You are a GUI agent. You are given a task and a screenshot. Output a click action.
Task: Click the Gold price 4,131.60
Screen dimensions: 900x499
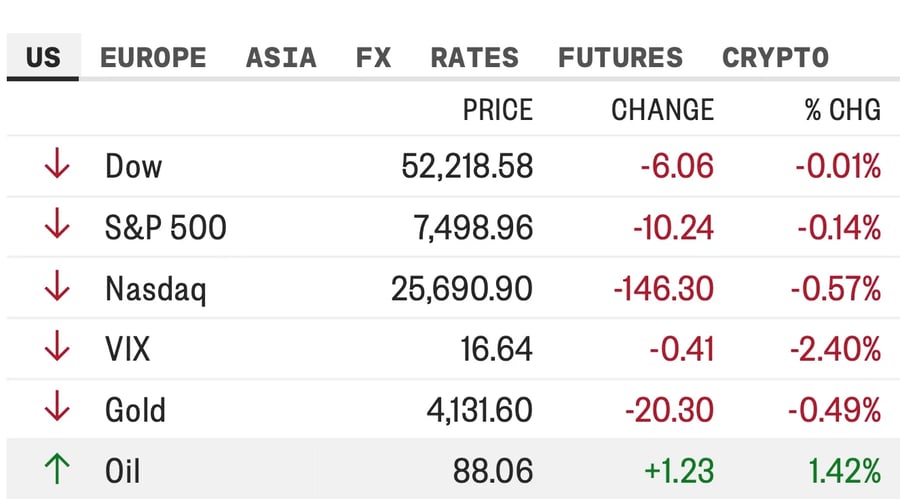pyautogui.click(x=480, y=411)
